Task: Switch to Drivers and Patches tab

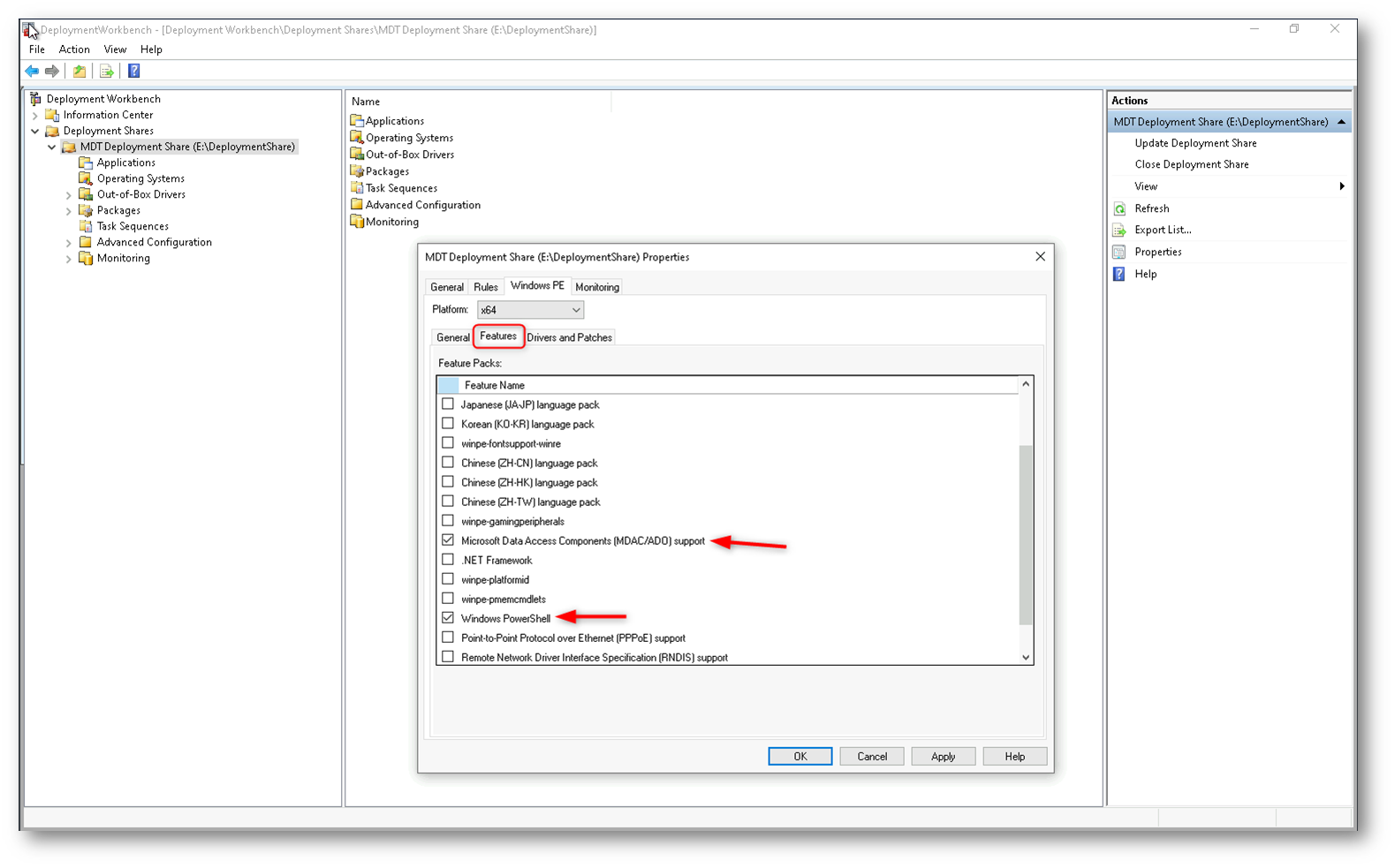Action: click(x=569, y=337)
